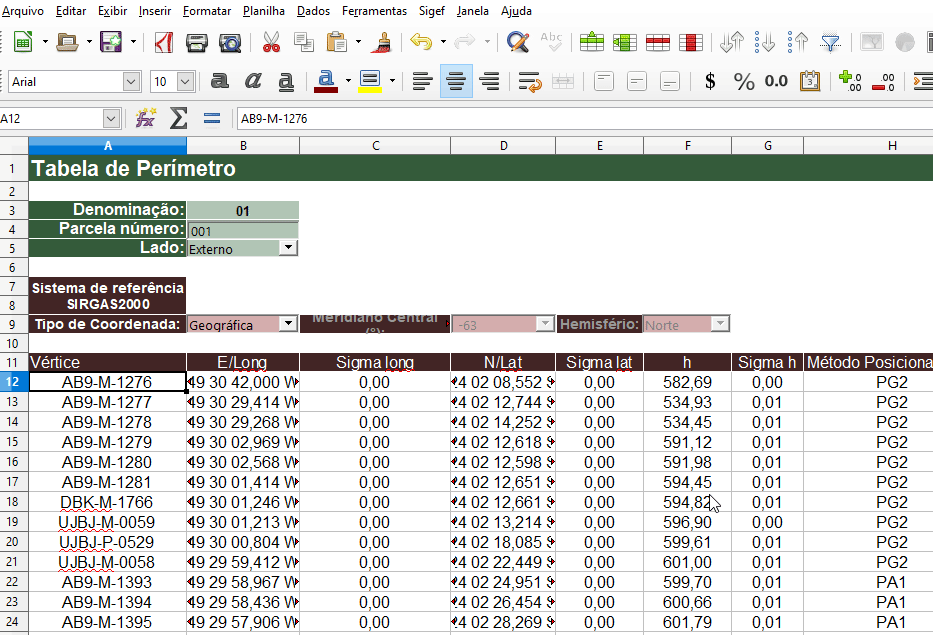
Task: Apply the dark red font color
Action: (326, 81)
